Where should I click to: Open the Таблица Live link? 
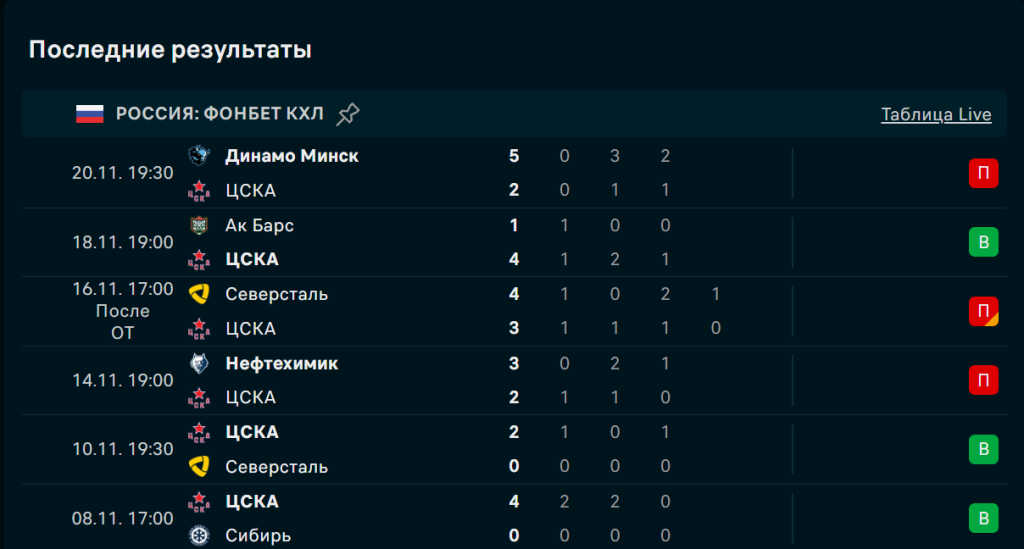pos(936,114)
